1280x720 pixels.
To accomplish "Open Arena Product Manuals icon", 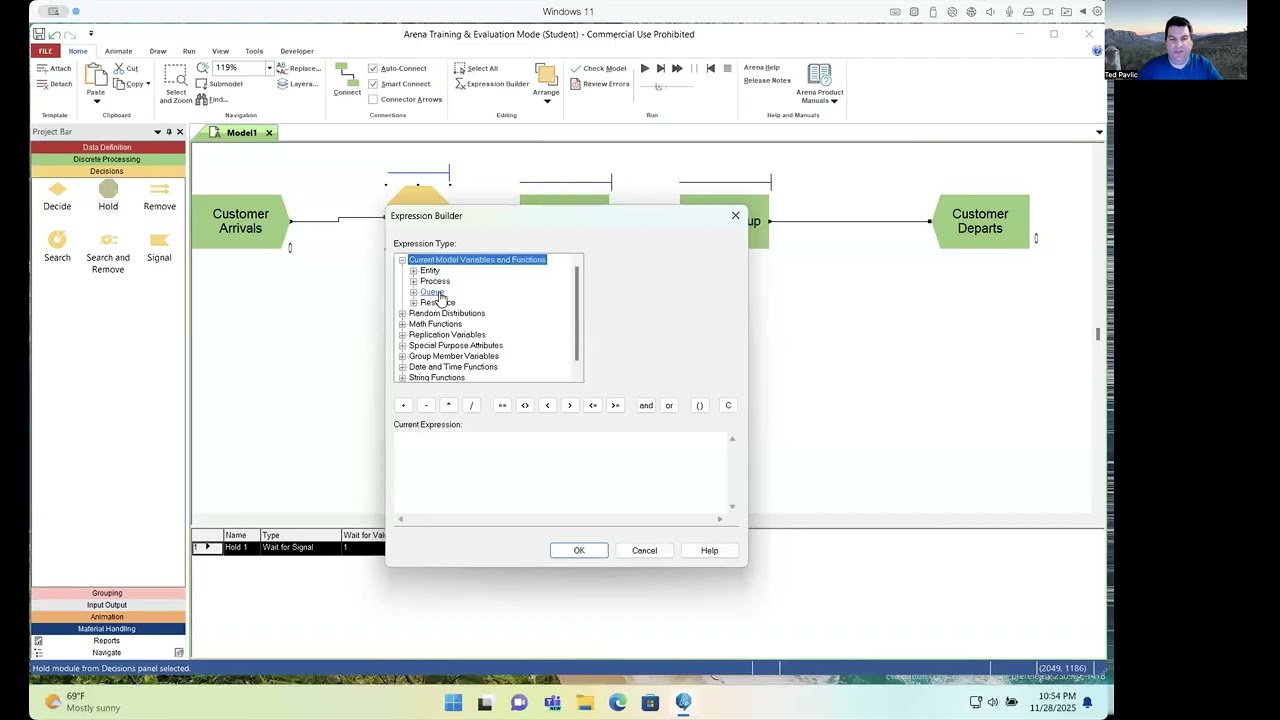I will [819, 74].
